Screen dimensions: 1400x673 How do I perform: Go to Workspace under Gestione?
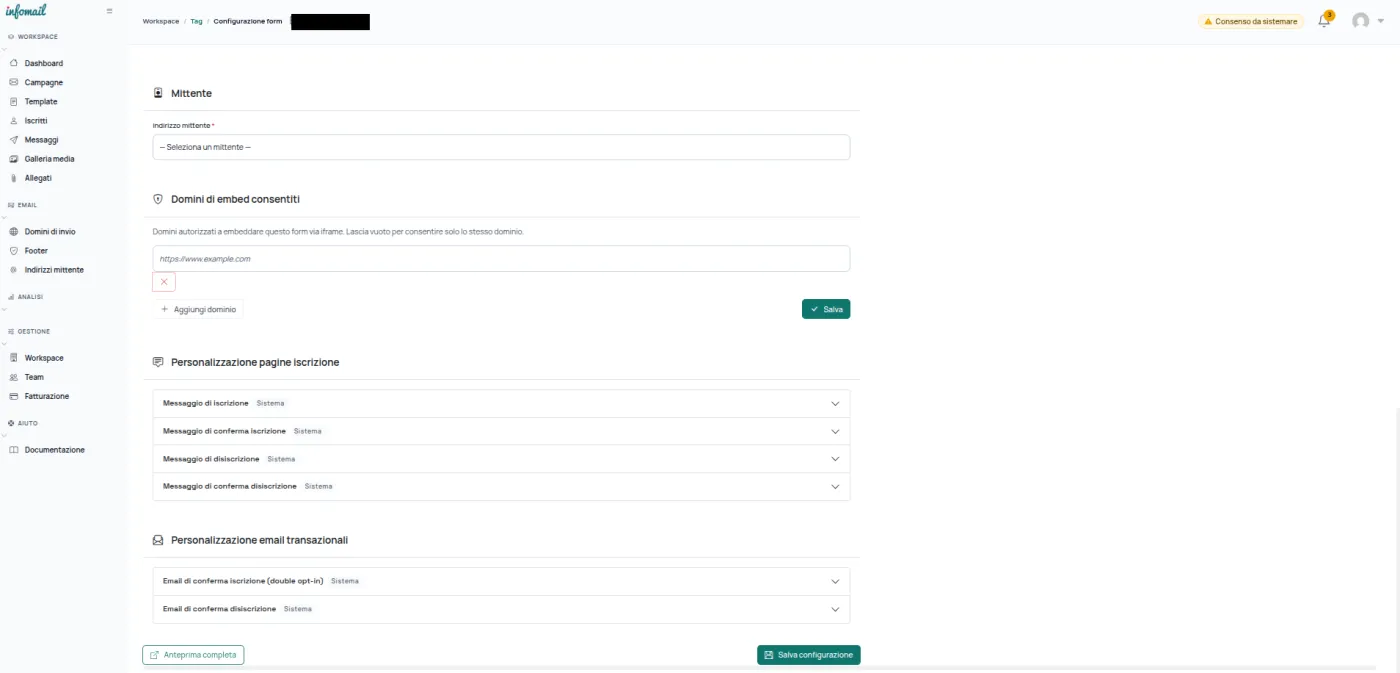(44, 358)
